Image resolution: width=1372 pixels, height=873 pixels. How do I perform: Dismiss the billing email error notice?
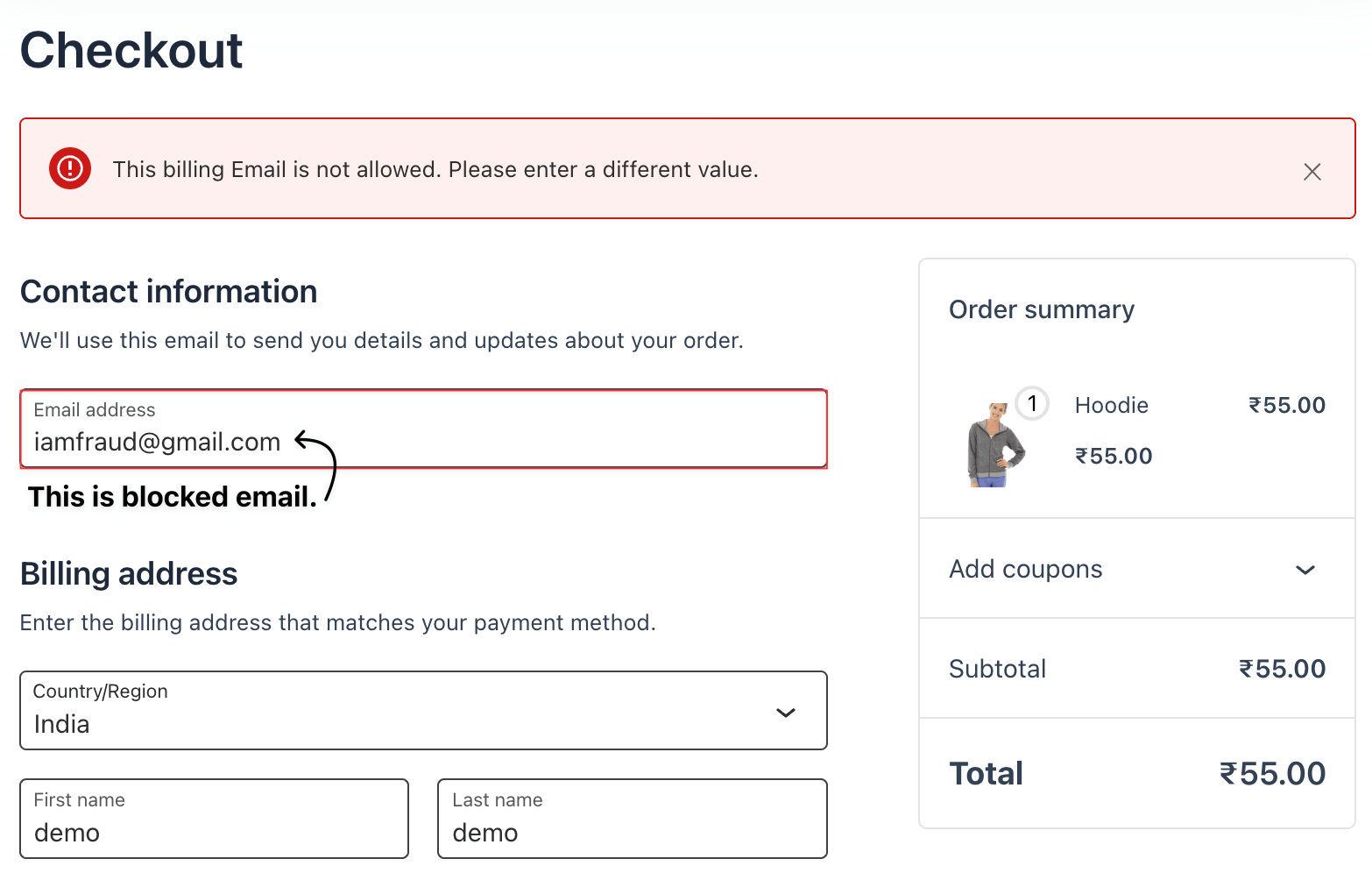(x=1312, y=172)
